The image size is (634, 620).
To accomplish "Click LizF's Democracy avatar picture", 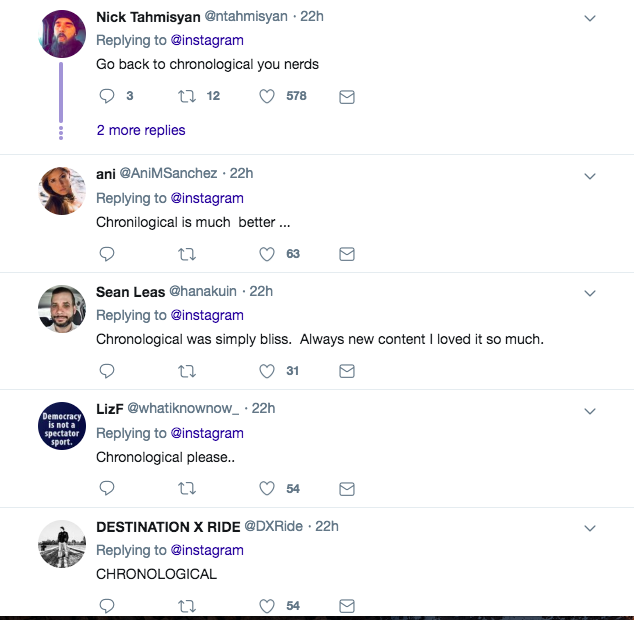I will (x=62, y=426).
